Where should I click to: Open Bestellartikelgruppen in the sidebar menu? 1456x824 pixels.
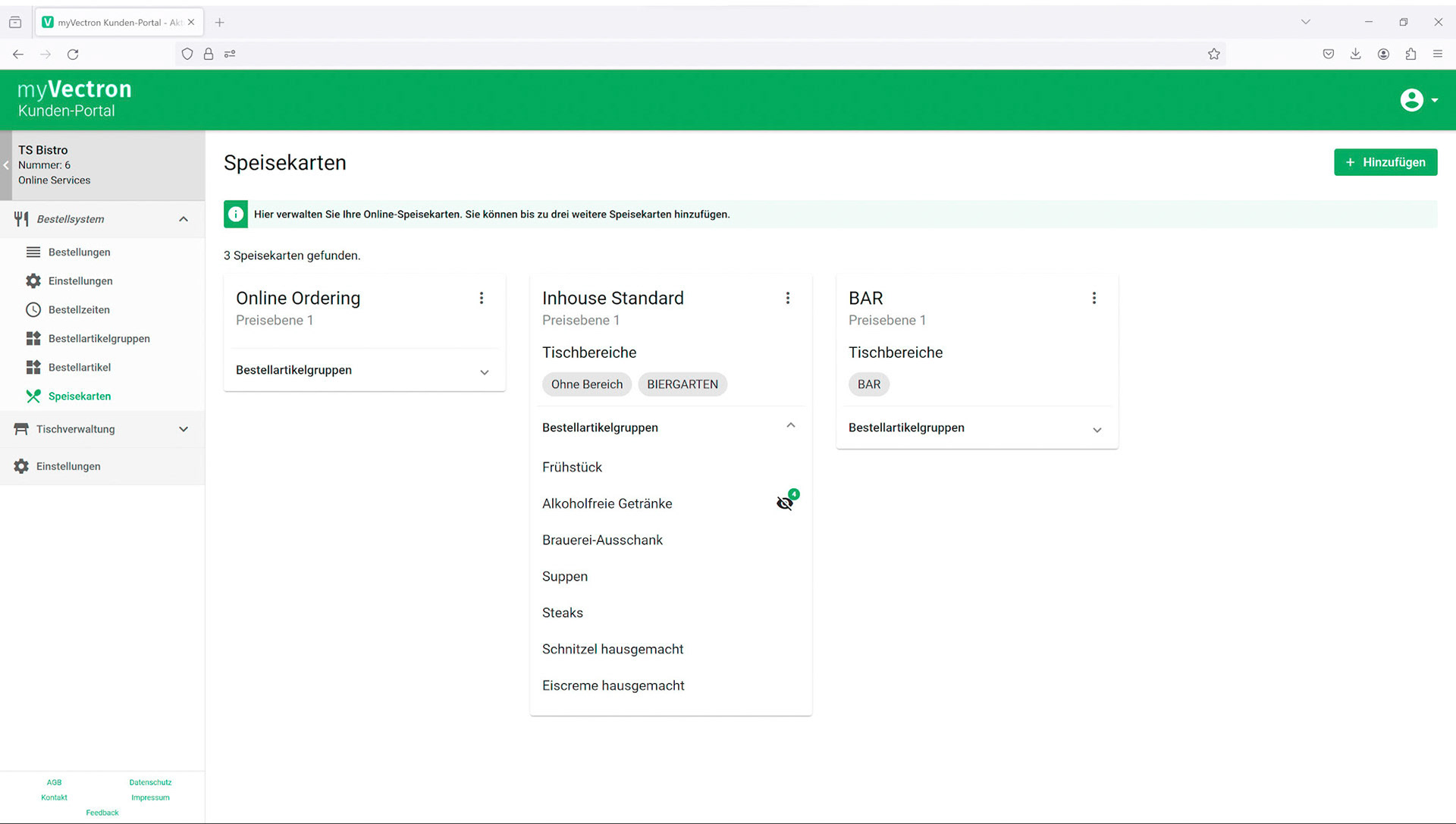(99, 339)
